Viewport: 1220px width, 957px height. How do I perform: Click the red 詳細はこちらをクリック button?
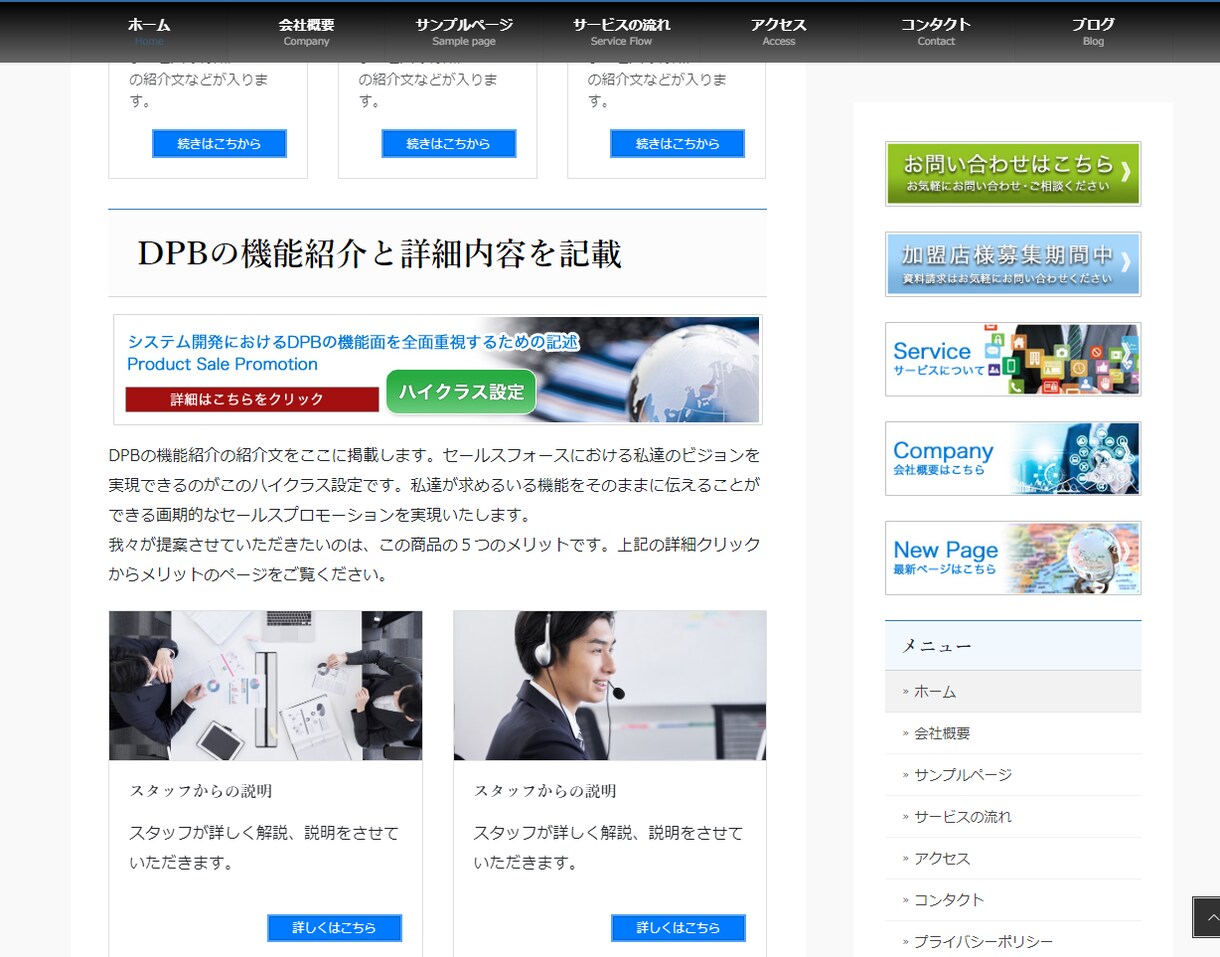point(252,399)
